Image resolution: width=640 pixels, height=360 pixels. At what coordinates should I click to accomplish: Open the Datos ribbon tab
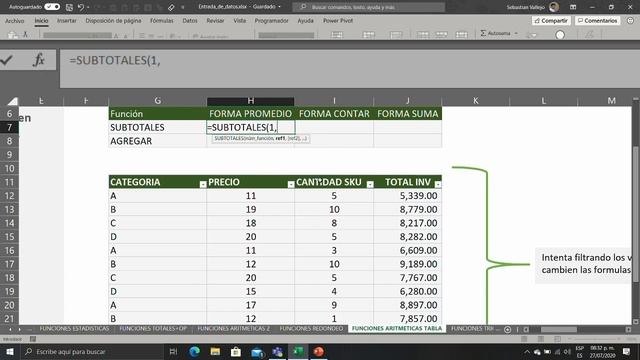point(190,20)
